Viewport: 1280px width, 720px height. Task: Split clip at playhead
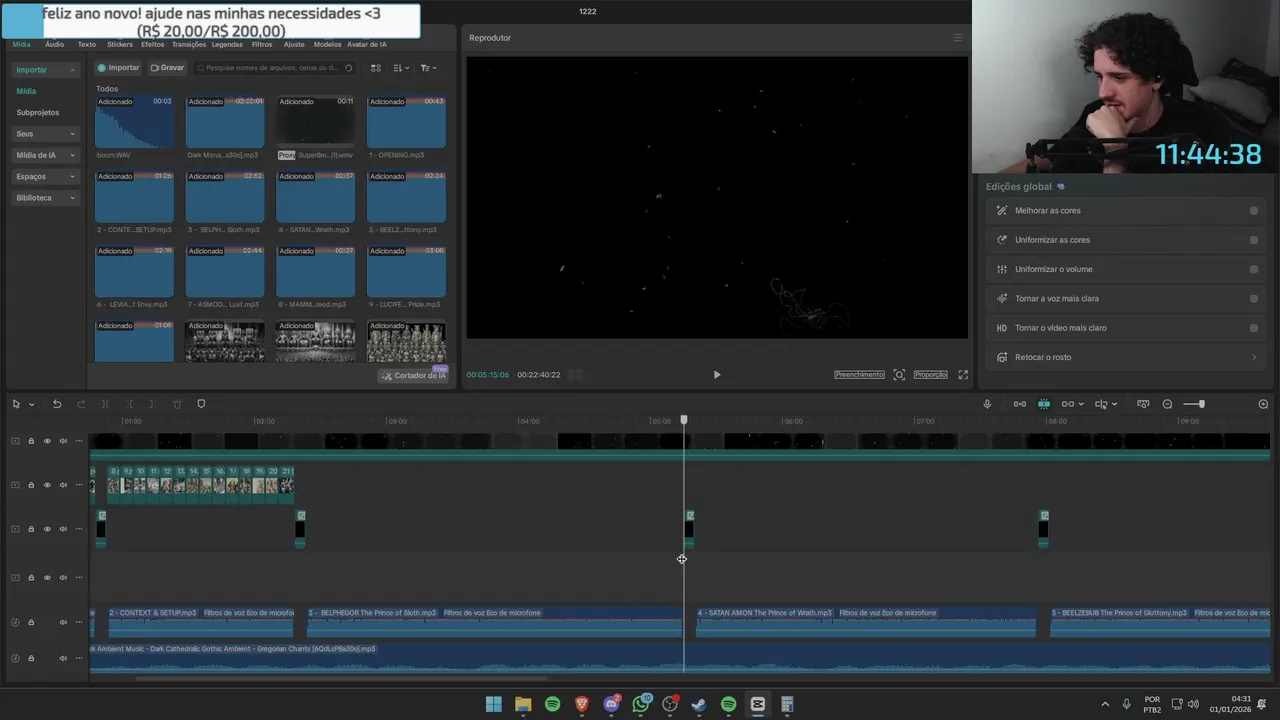coord(105,404)
